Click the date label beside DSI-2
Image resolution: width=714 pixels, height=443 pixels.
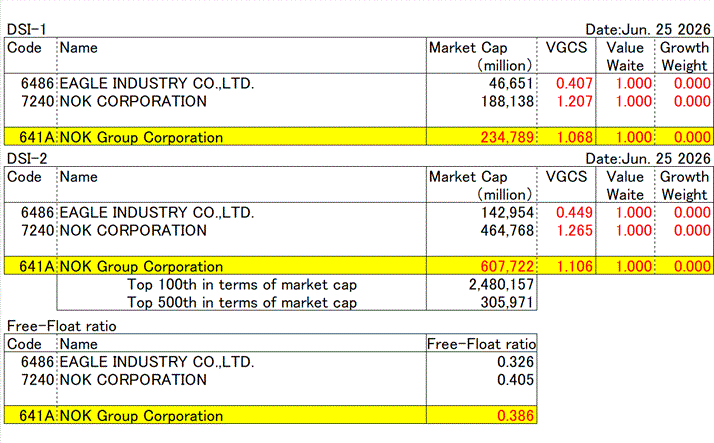click(x=648, y=158)
